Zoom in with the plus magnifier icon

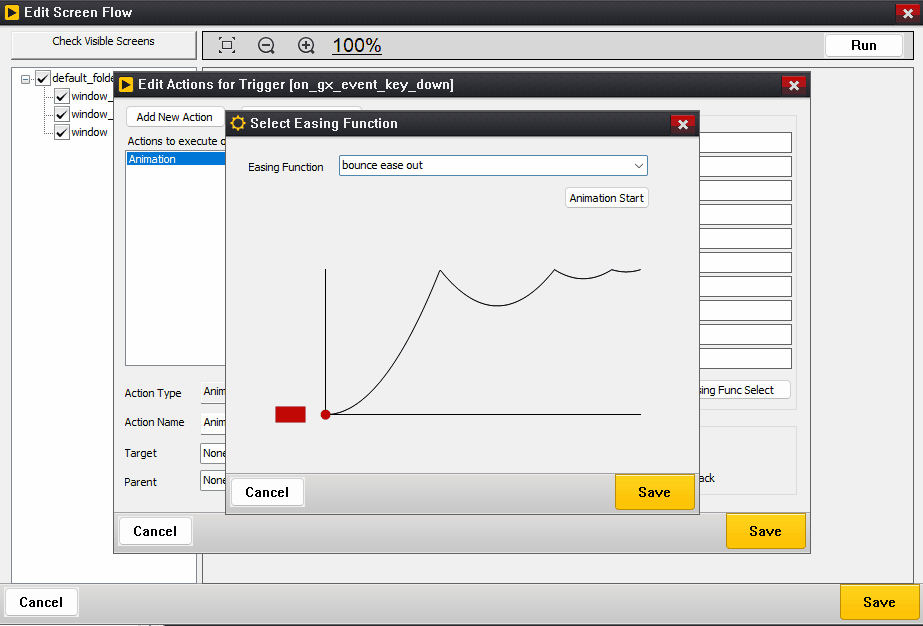click(x=306, y=45)
